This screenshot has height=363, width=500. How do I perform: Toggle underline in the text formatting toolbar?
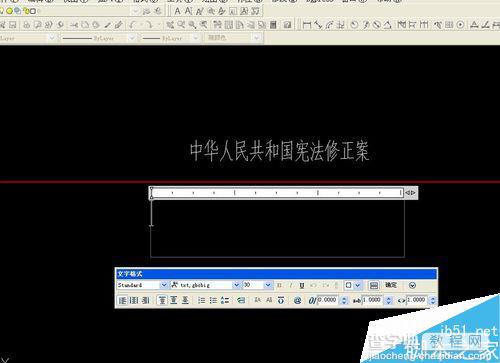coord(302,285)
